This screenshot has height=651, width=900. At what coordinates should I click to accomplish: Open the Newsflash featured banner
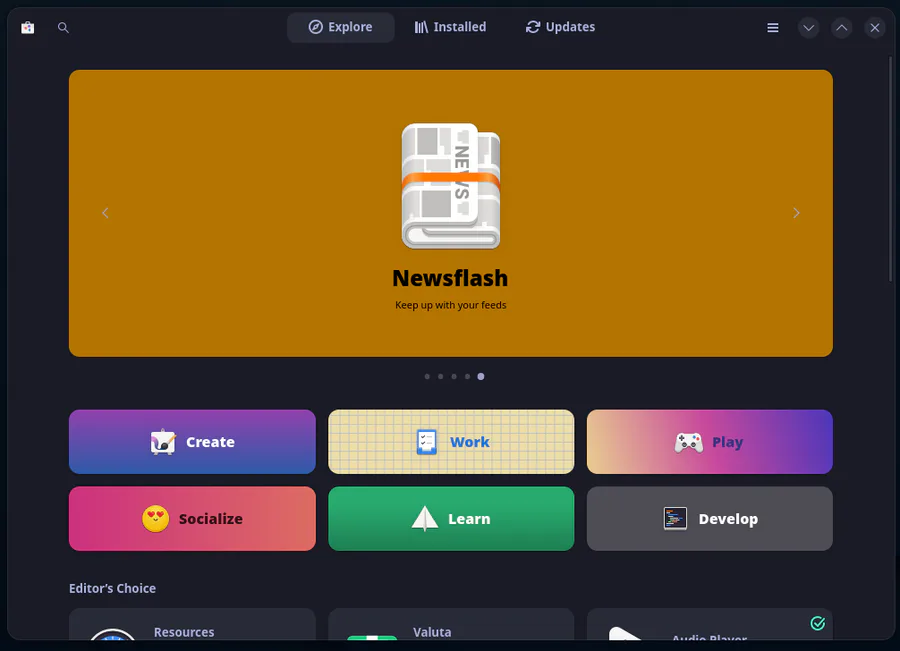[x=451, y=213]
